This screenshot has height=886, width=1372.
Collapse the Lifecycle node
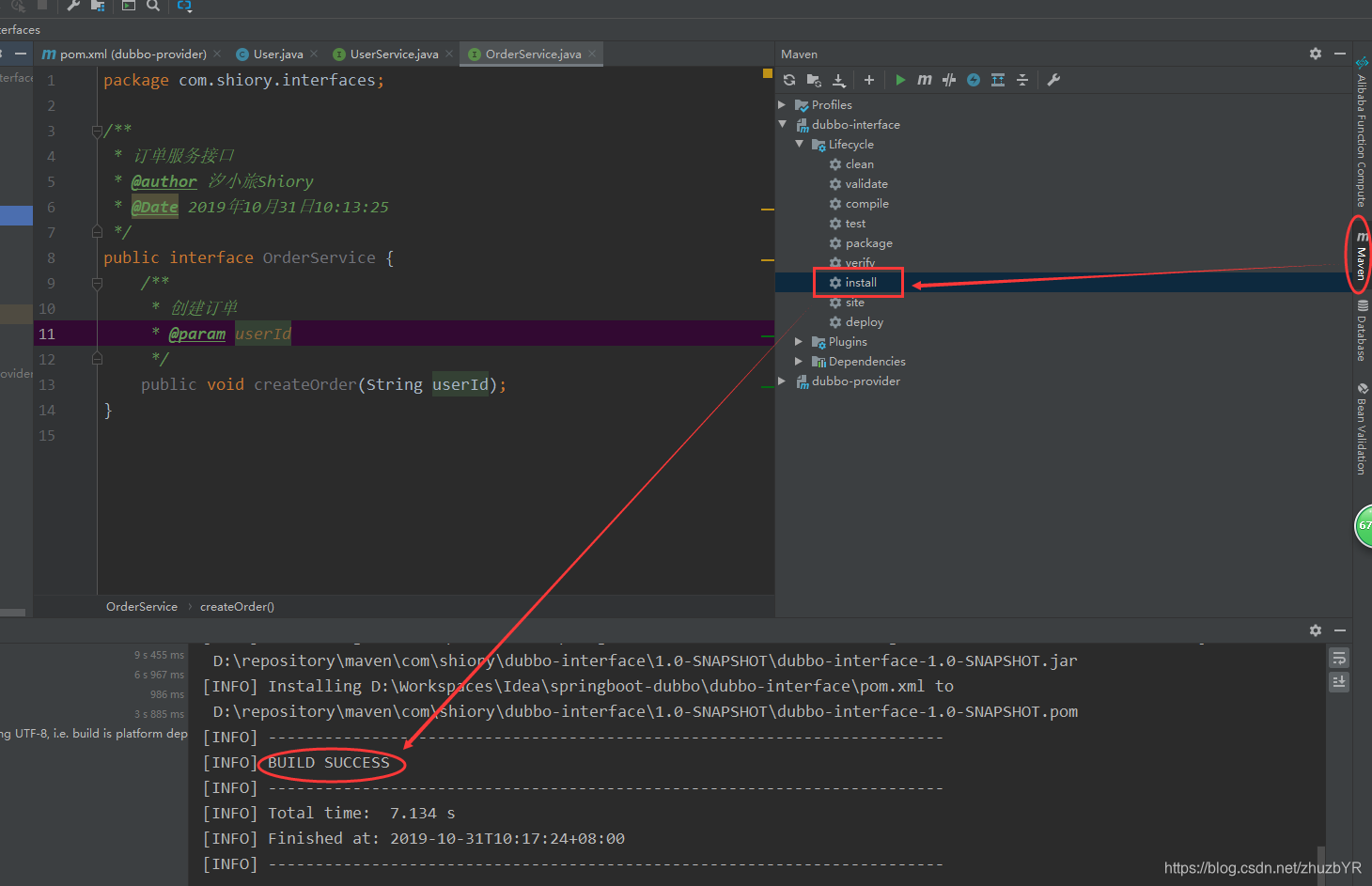(799, 144)
